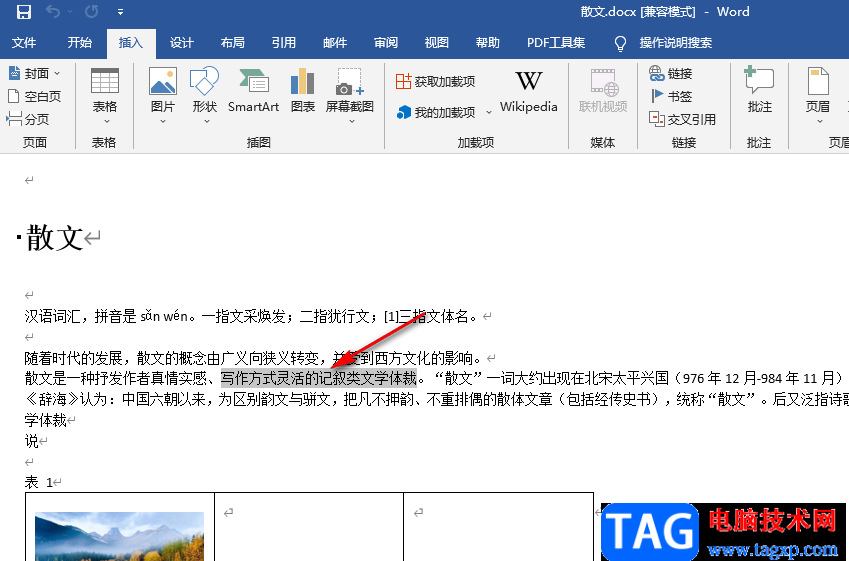The image size is (849, 561).
Task: Insert a 分页 page break
Action: [x=28, y=119]
